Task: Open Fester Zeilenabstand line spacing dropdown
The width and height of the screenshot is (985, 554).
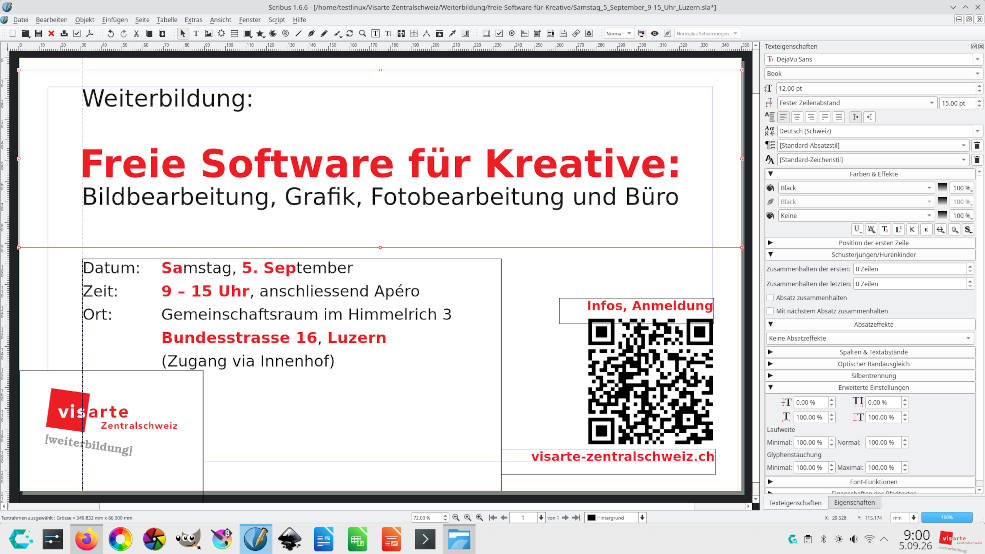Action: tap(857, 102)
